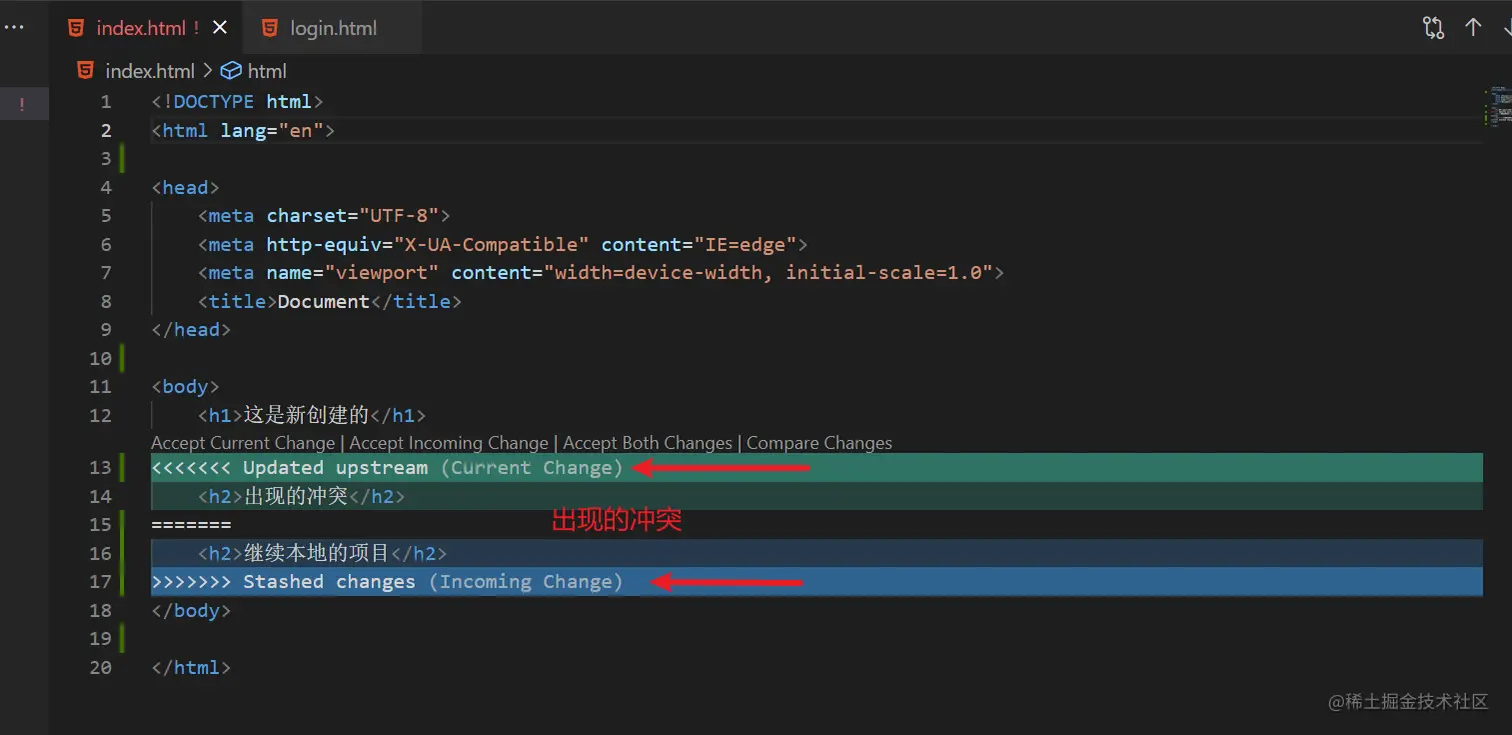Switch to the login.html tab

pos(334,28)
